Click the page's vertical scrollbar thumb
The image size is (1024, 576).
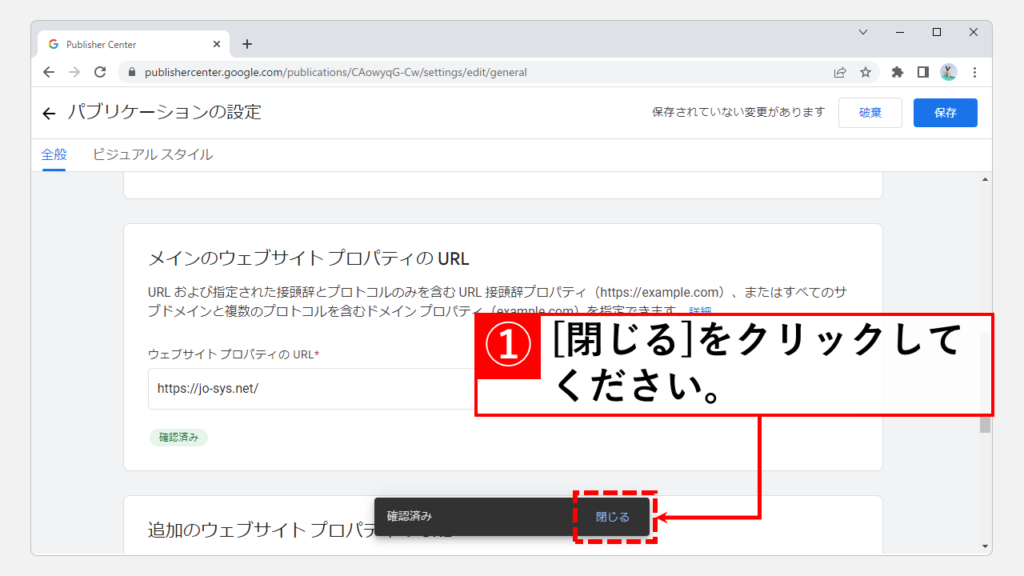point(984,425)
